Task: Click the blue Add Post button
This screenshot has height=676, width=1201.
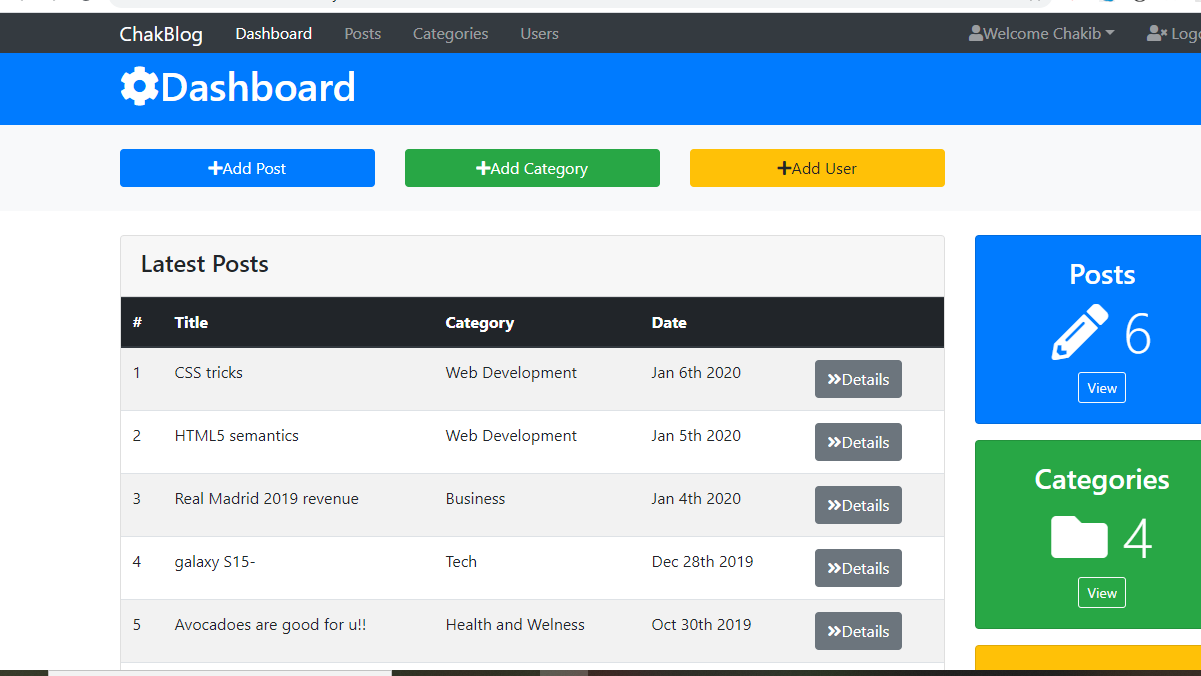Action: tap(247, 168)
